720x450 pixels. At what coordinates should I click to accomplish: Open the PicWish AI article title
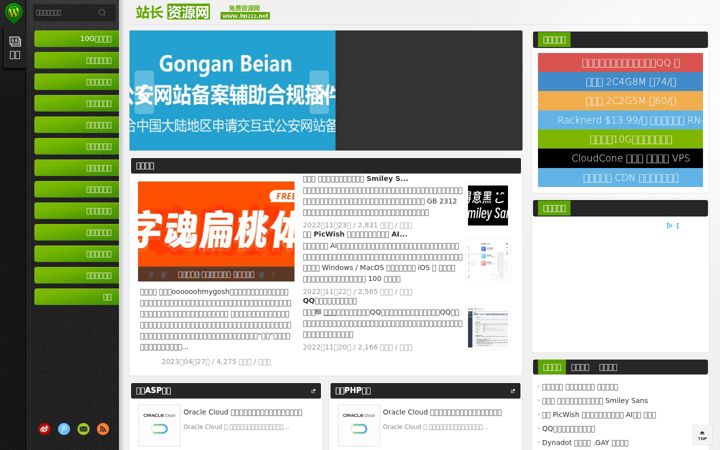pyautogui.click(x=355, y=234)
